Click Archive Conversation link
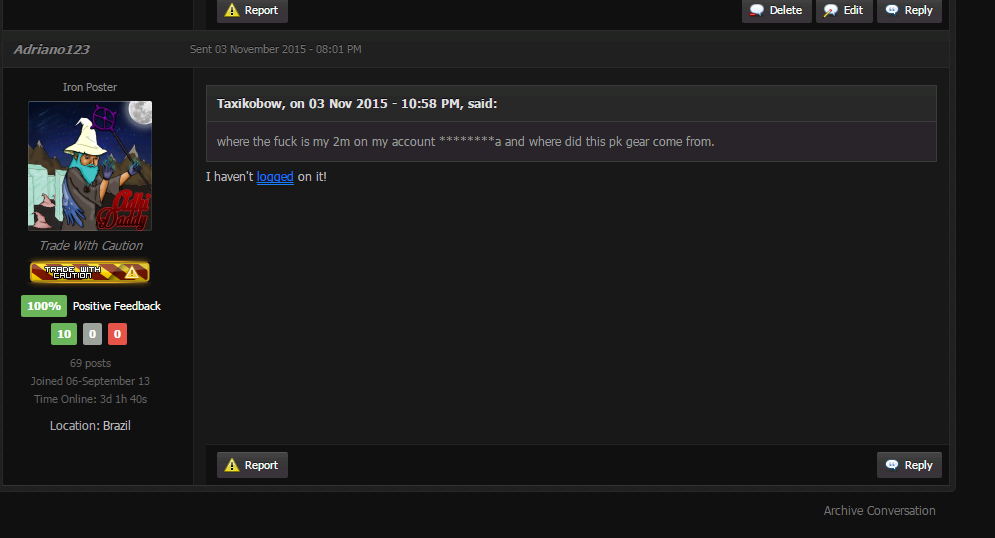Viewport: 995px width, 538px height. coord(880,511)
